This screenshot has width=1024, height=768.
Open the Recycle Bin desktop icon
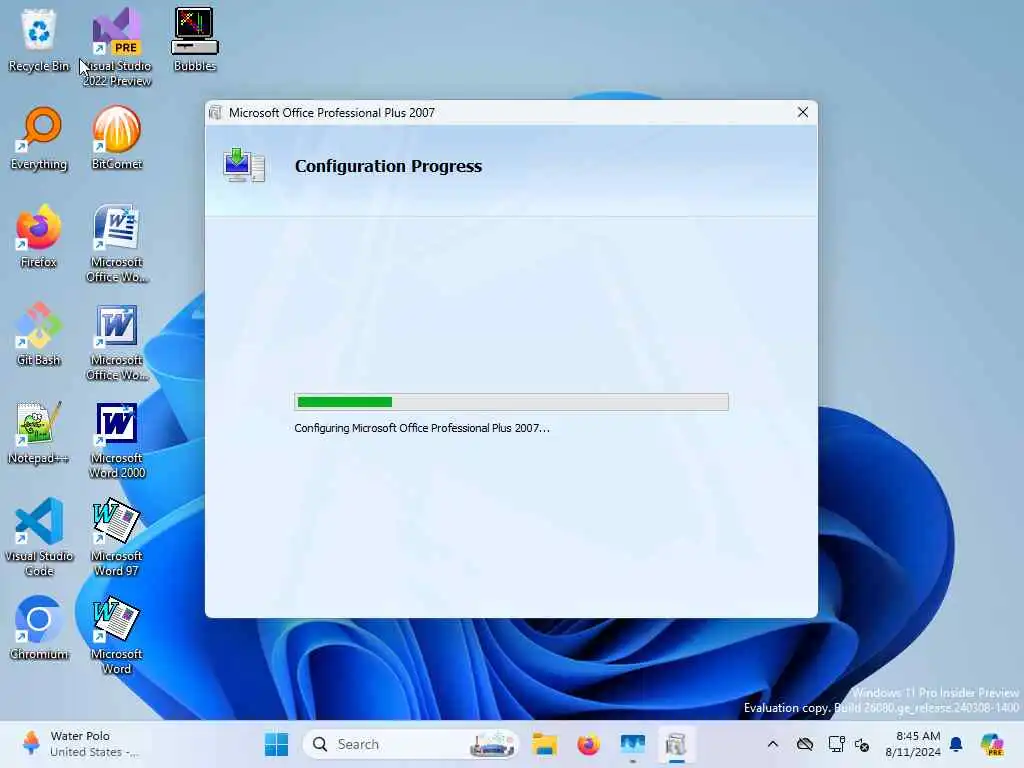click(x=39, y=40)
